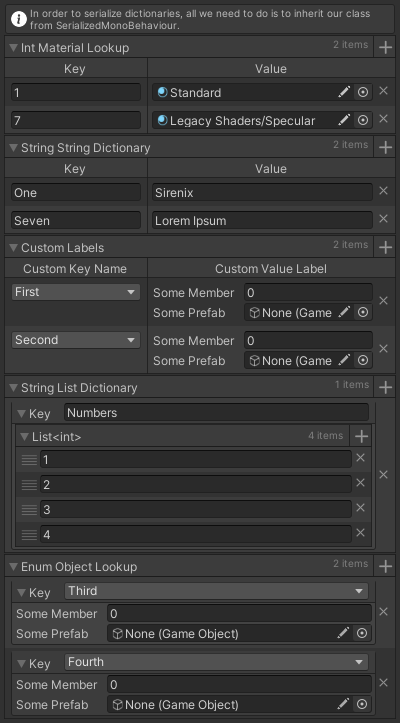Open object picker for Legacy Shaders/Specular
Viewport: 400px width, 723px height.
(x=363, y=120)
